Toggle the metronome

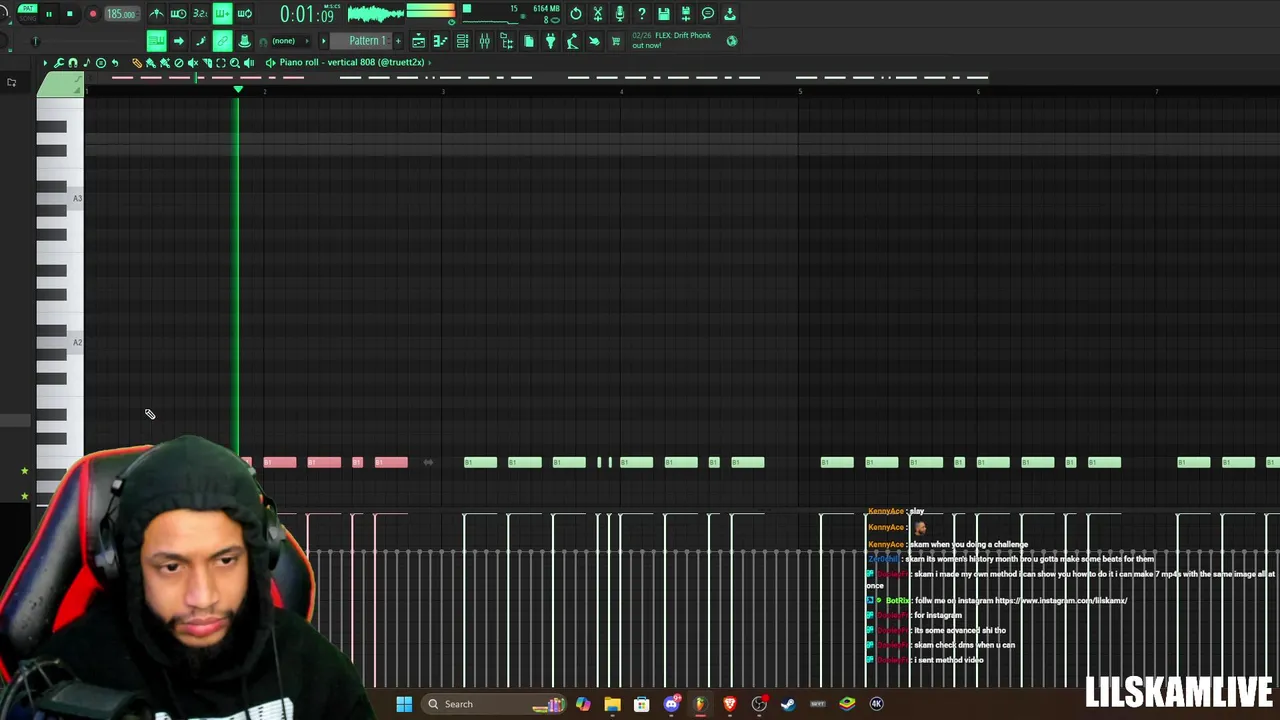(156, 14)
